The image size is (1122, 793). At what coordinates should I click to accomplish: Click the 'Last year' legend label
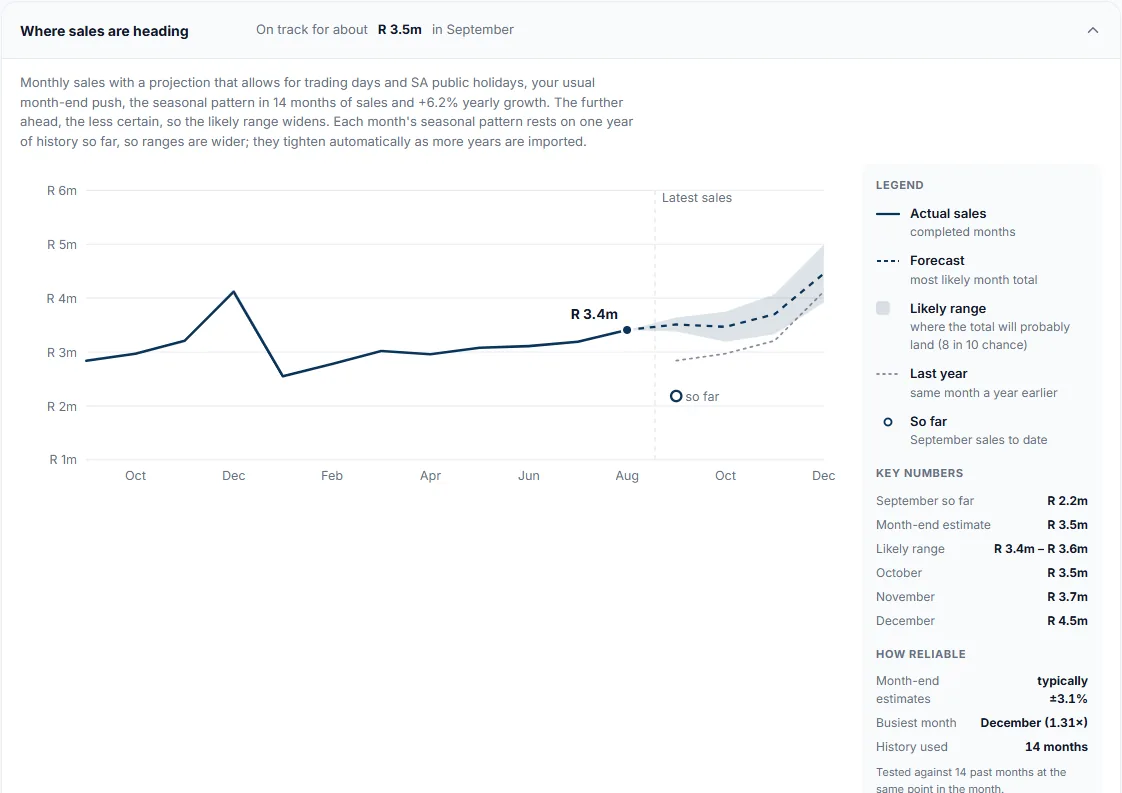[x=939, y=374]
